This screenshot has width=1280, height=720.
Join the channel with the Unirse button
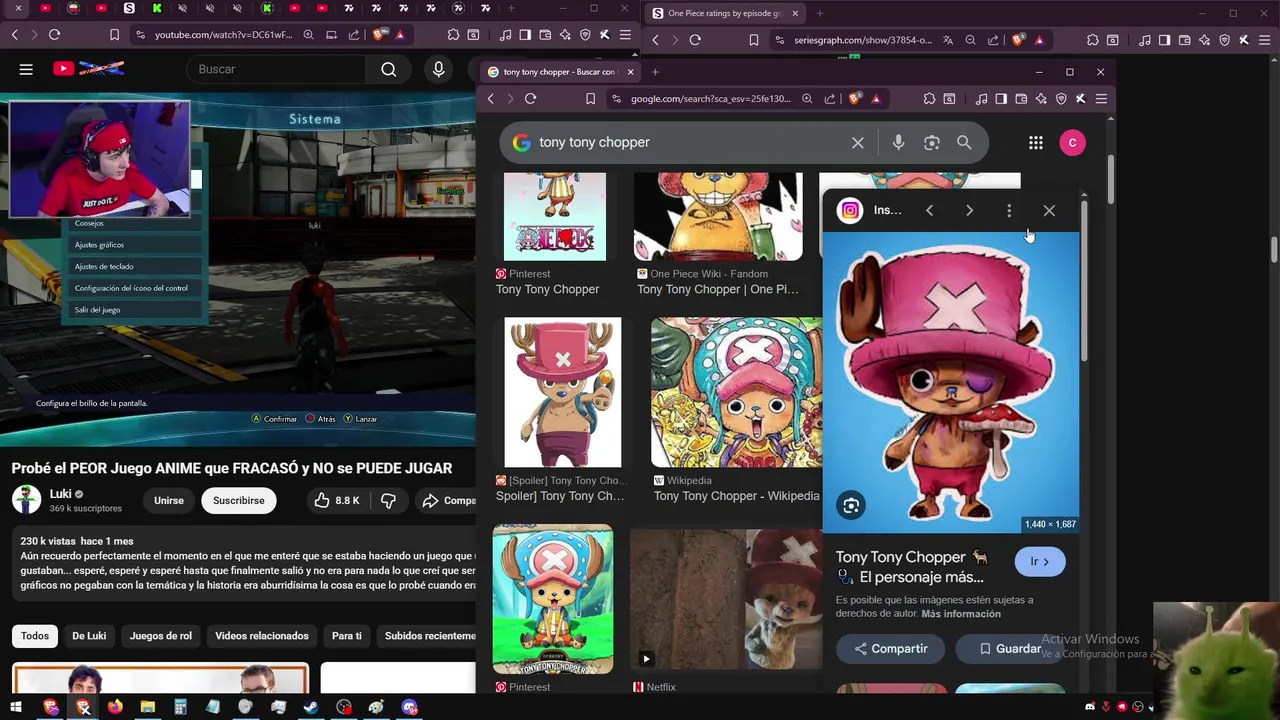[168, 500]
